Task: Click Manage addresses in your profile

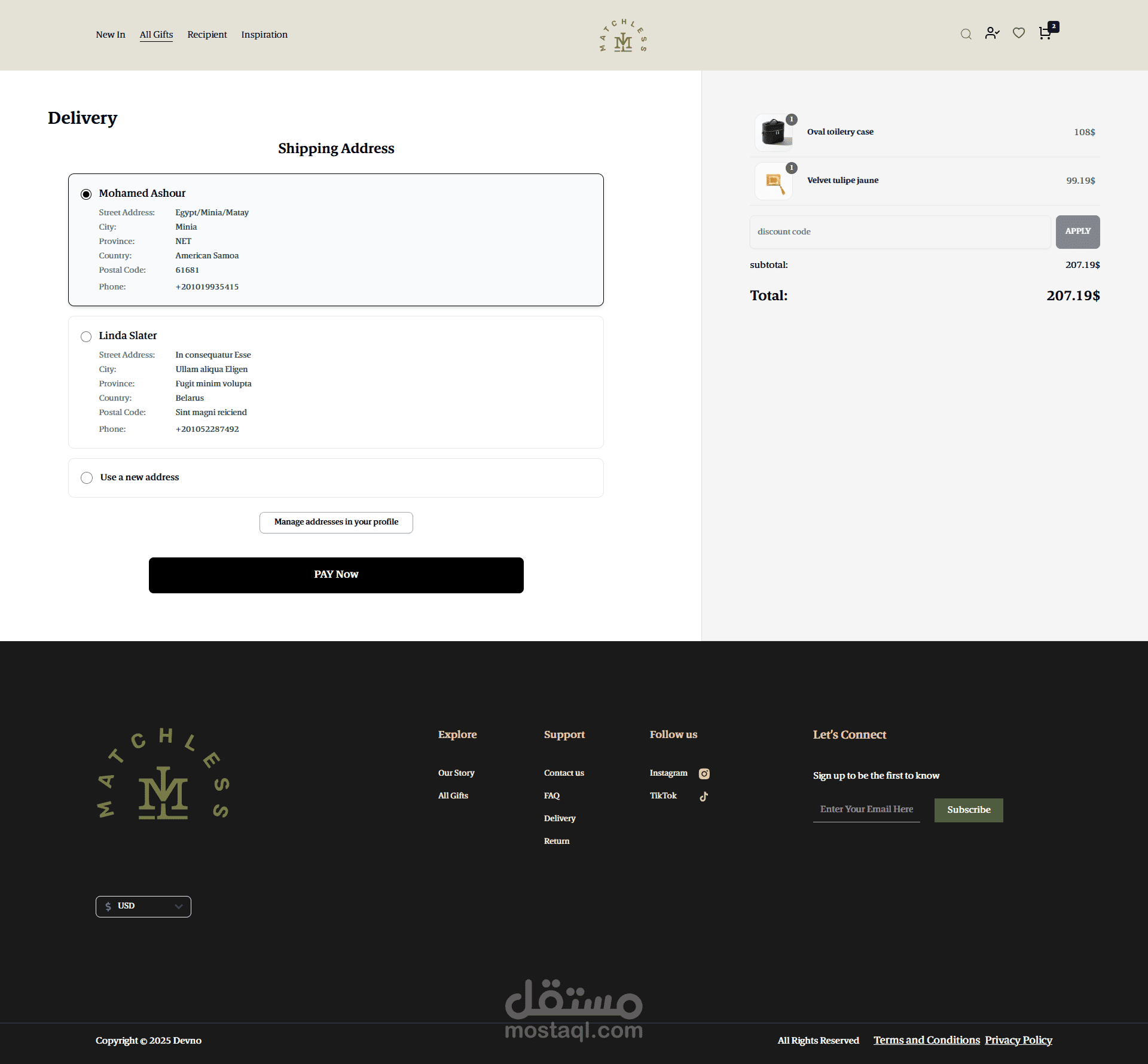Action: pyautogui.click(x=336, y=522)
